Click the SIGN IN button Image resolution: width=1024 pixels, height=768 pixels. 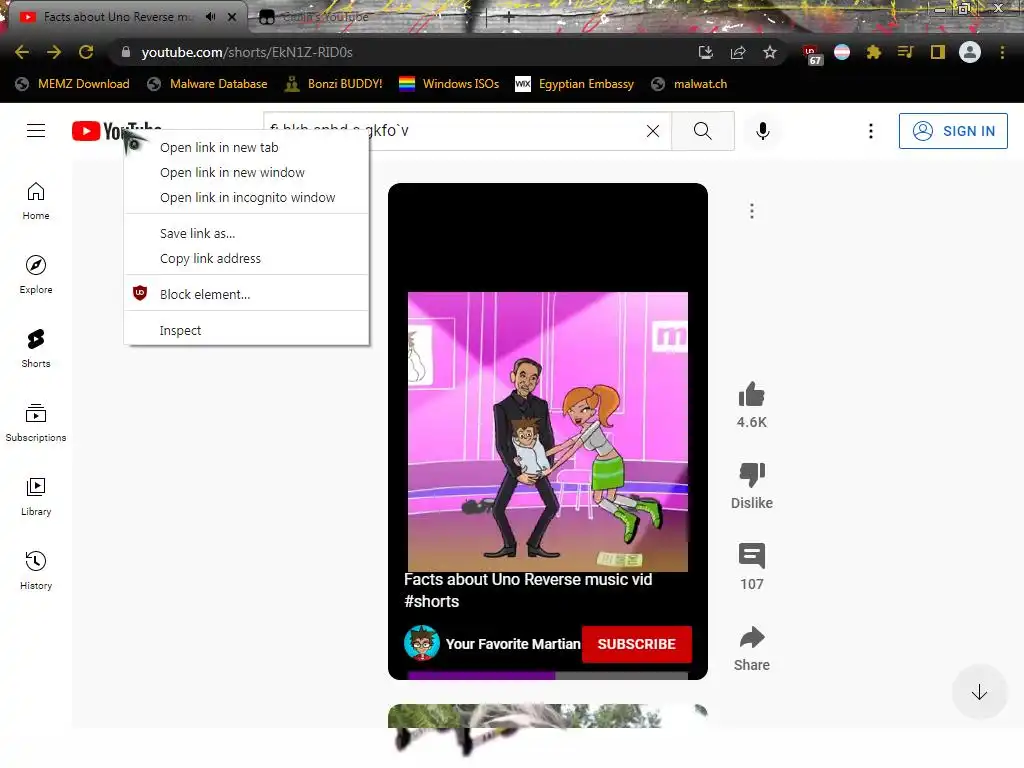[x=953, y=131]
